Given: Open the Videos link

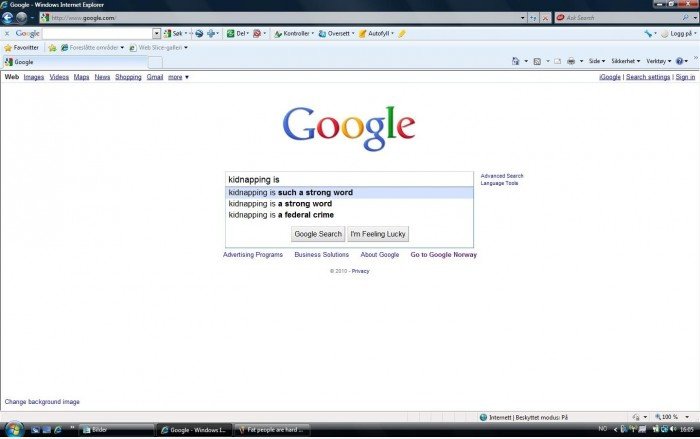Looking at the screenshot, I should (x=59, y=77).
